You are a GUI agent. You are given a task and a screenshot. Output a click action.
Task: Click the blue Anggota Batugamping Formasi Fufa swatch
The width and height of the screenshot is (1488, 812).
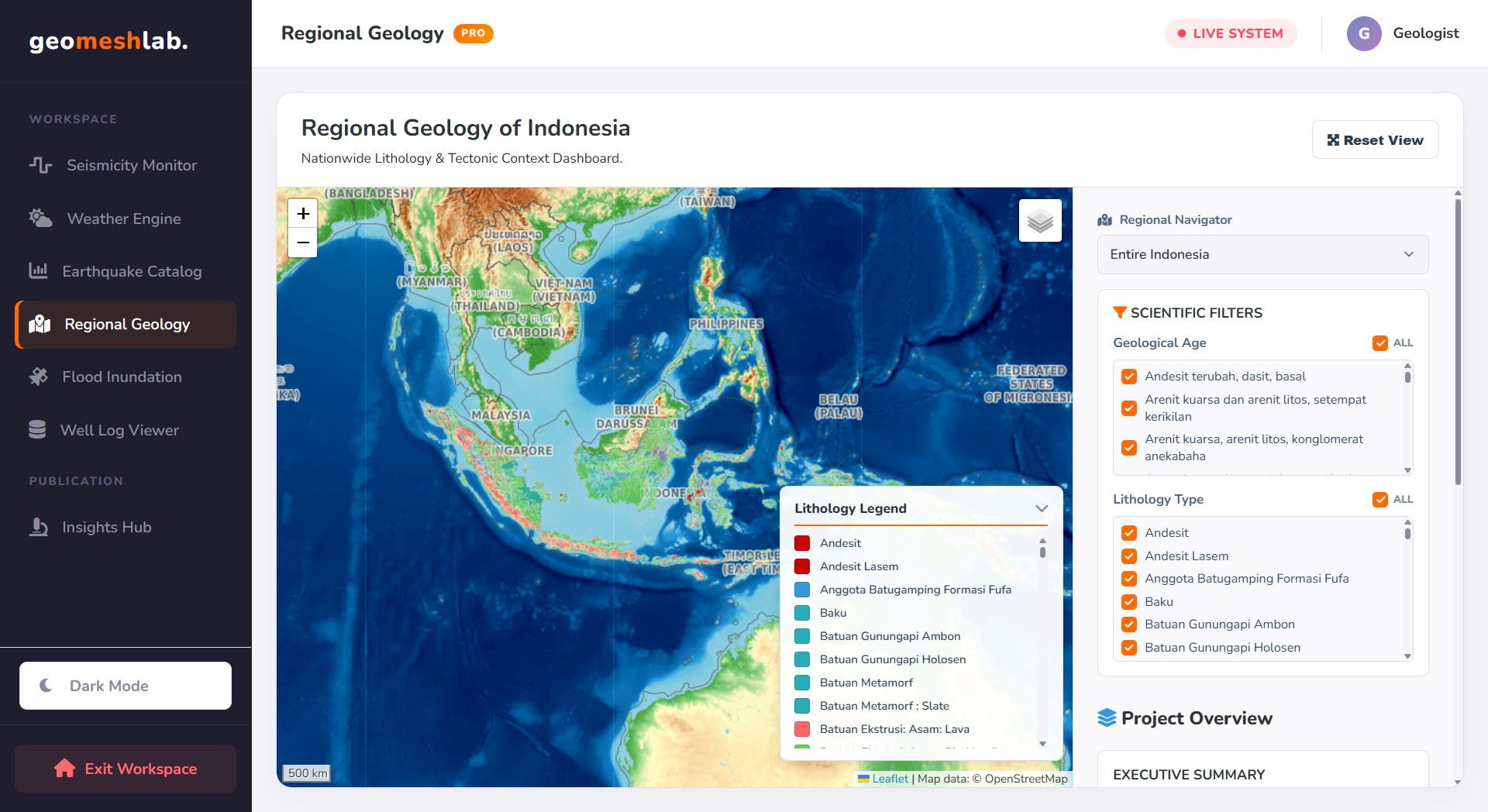(x=802, y=590)
